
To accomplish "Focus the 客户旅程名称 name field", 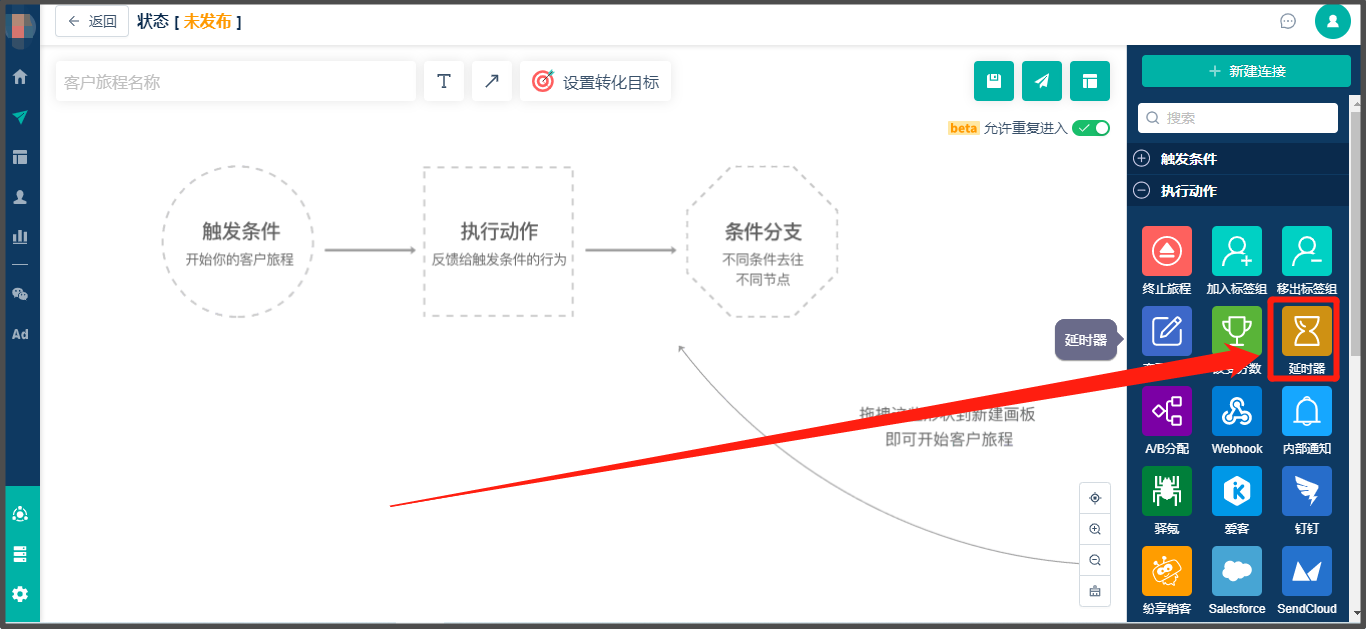I will click(235, 81).
